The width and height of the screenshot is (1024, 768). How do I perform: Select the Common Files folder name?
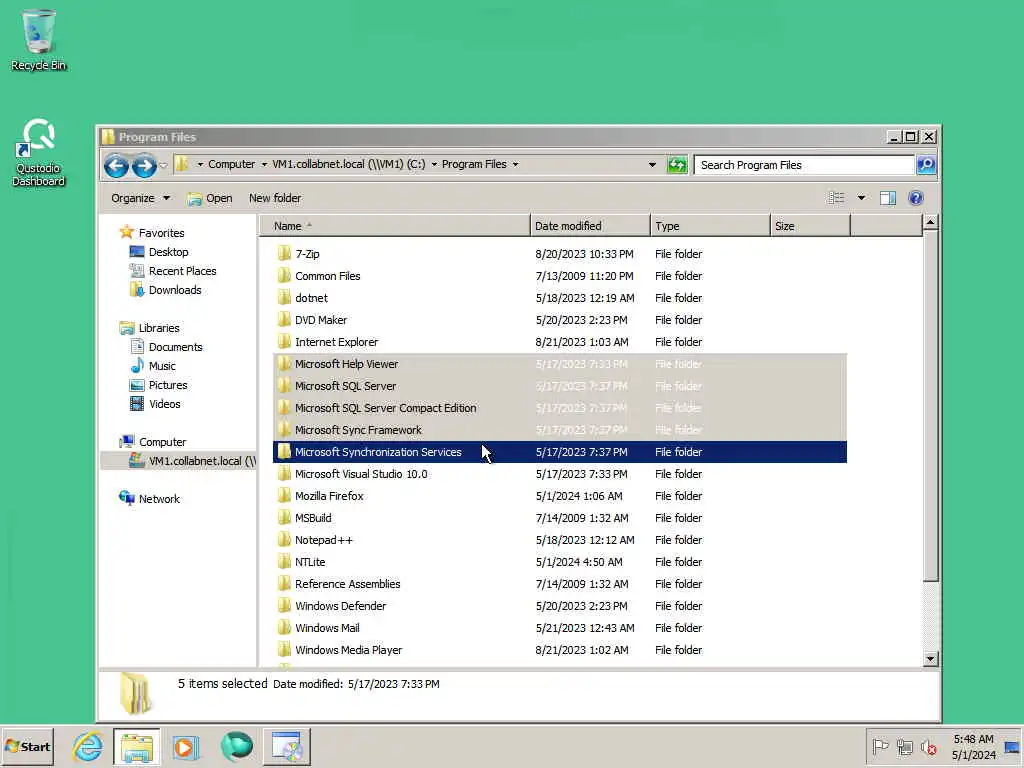tap(327, 276)
